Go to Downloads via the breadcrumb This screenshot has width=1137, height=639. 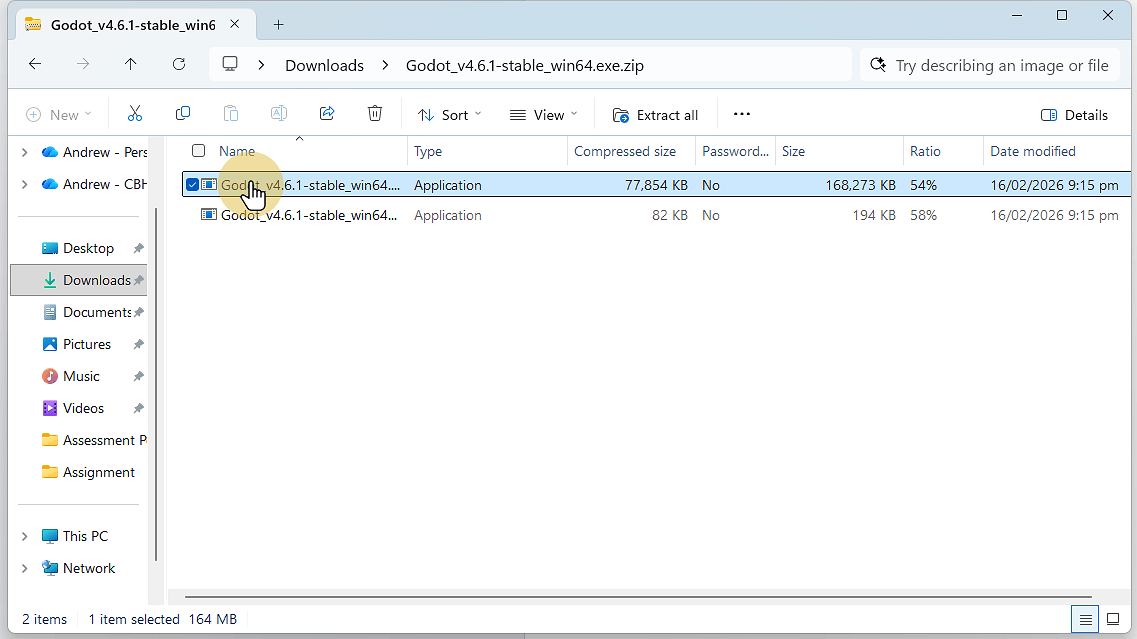(324, 64)
